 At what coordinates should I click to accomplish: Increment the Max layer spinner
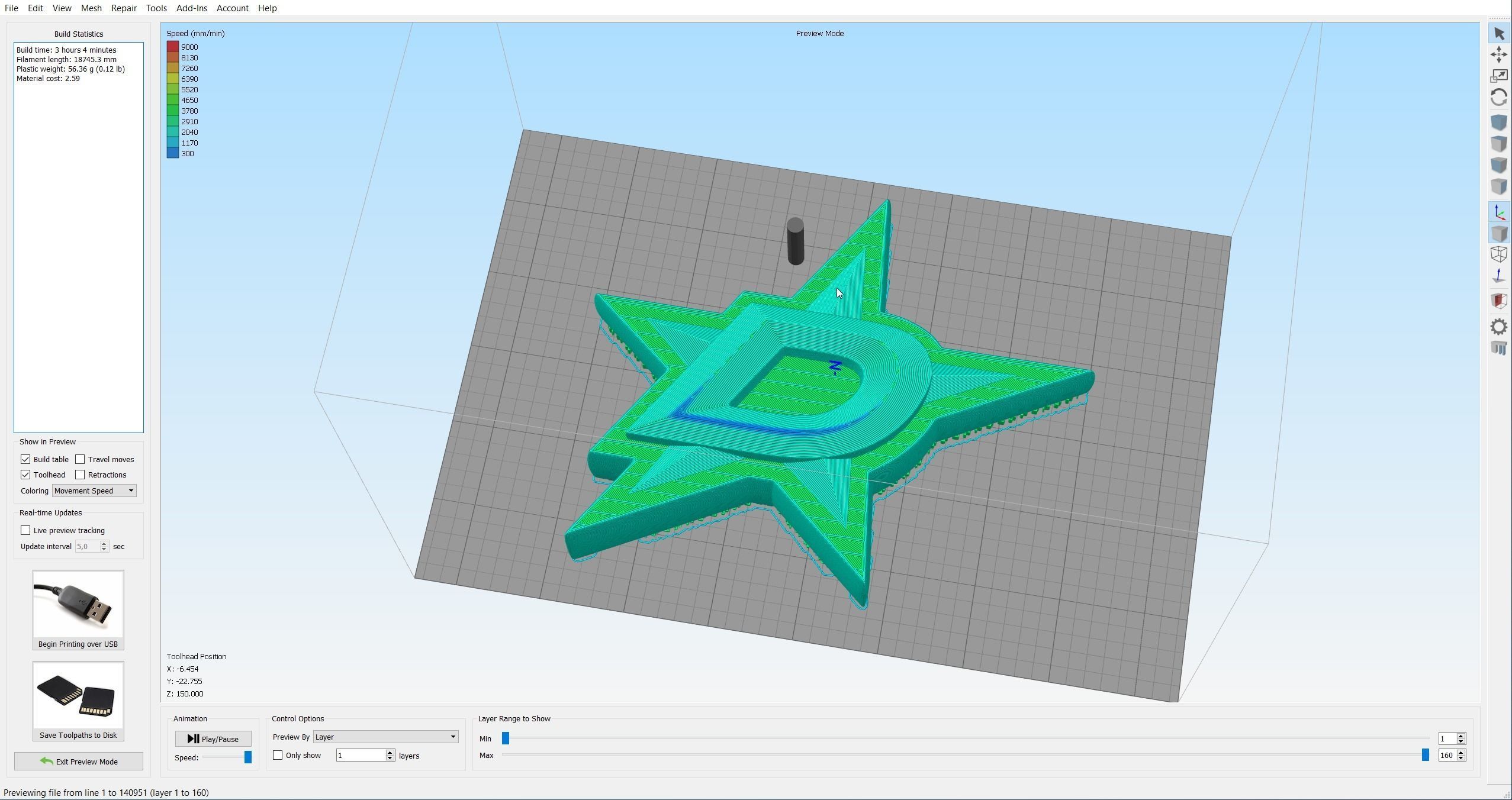coord(1461,752)
